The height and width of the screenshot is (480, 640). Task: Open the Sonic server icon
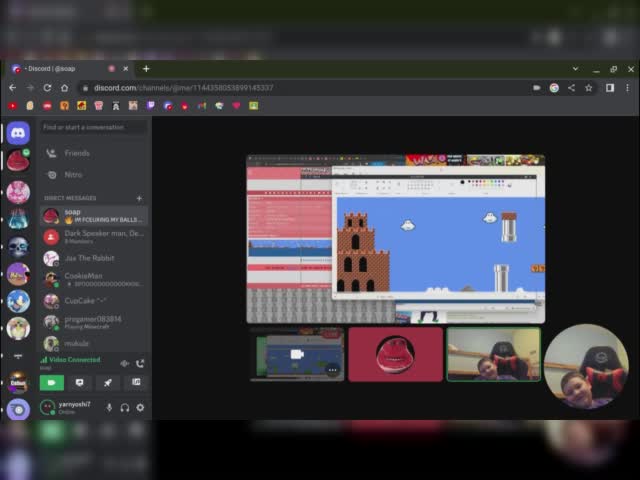pos(18,301)
